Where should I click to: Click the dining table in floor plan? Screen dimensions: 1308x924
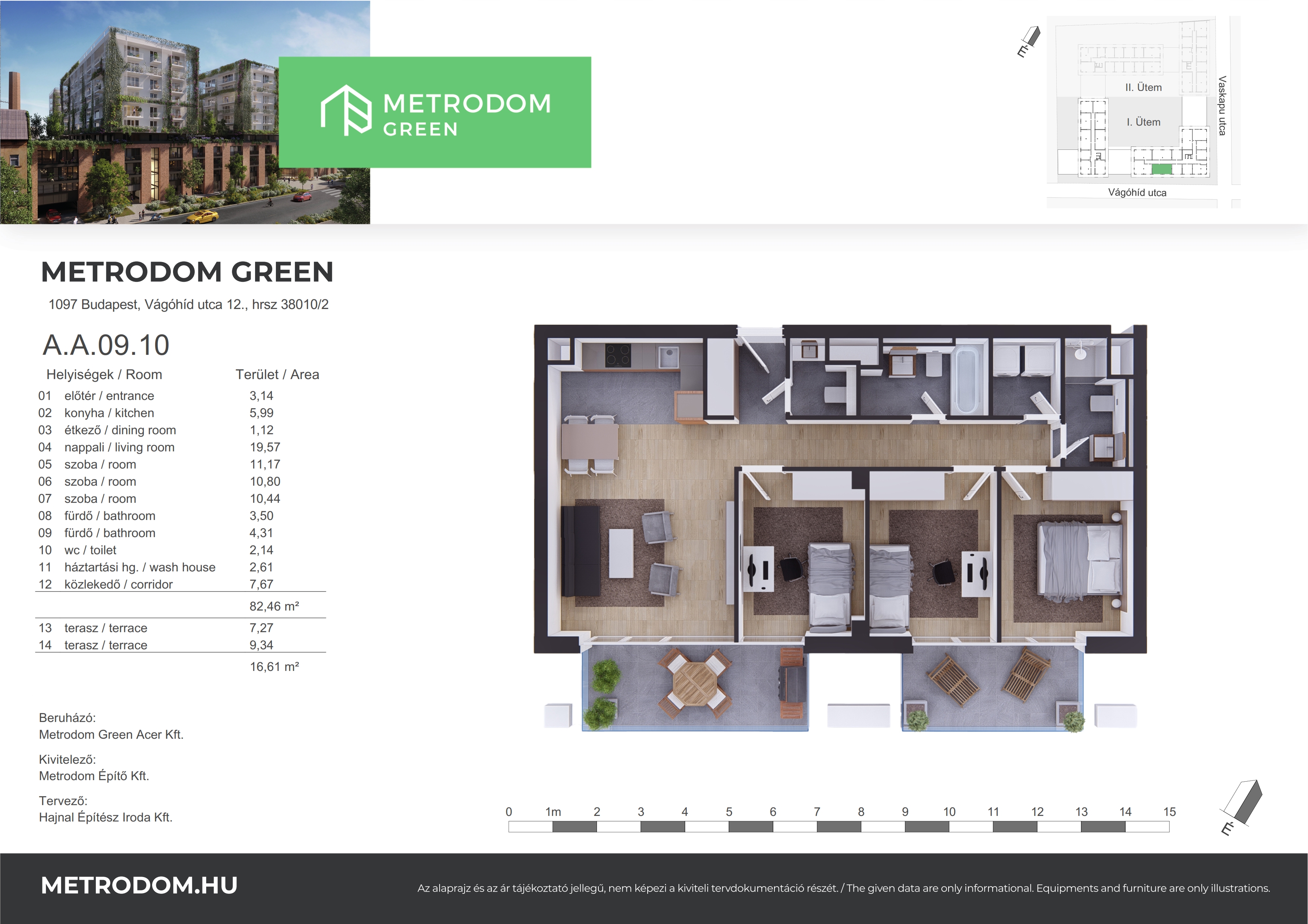[590, 442]
